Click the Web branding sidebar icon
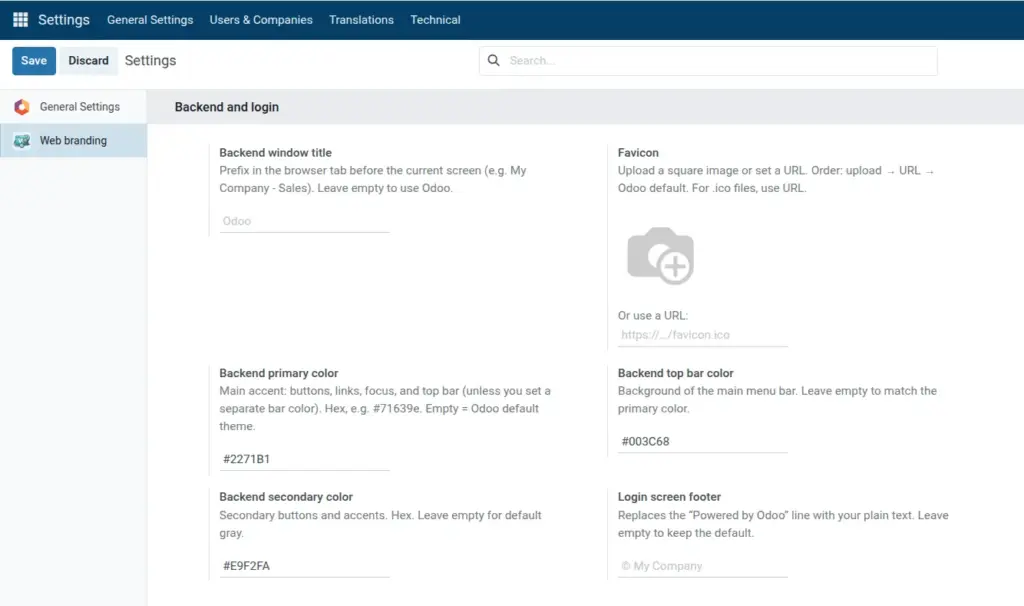The height and width of the screenshot is (606, 1024). point(22,140)
